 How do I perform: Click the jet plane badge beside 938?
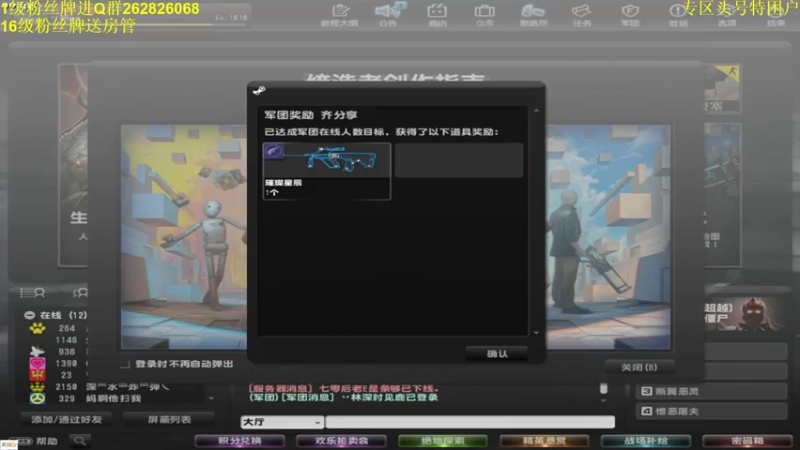tap(37, 352)
